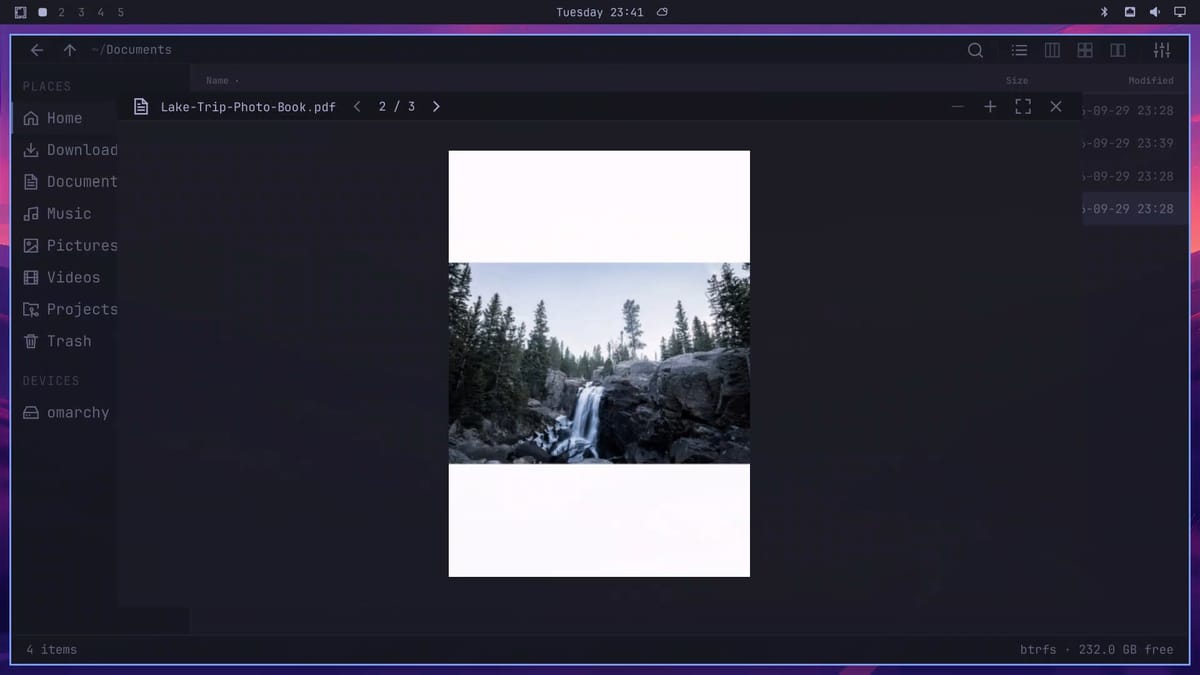Click the waterfall photo on the page
1200x675 pixels.
click(599, 363)
